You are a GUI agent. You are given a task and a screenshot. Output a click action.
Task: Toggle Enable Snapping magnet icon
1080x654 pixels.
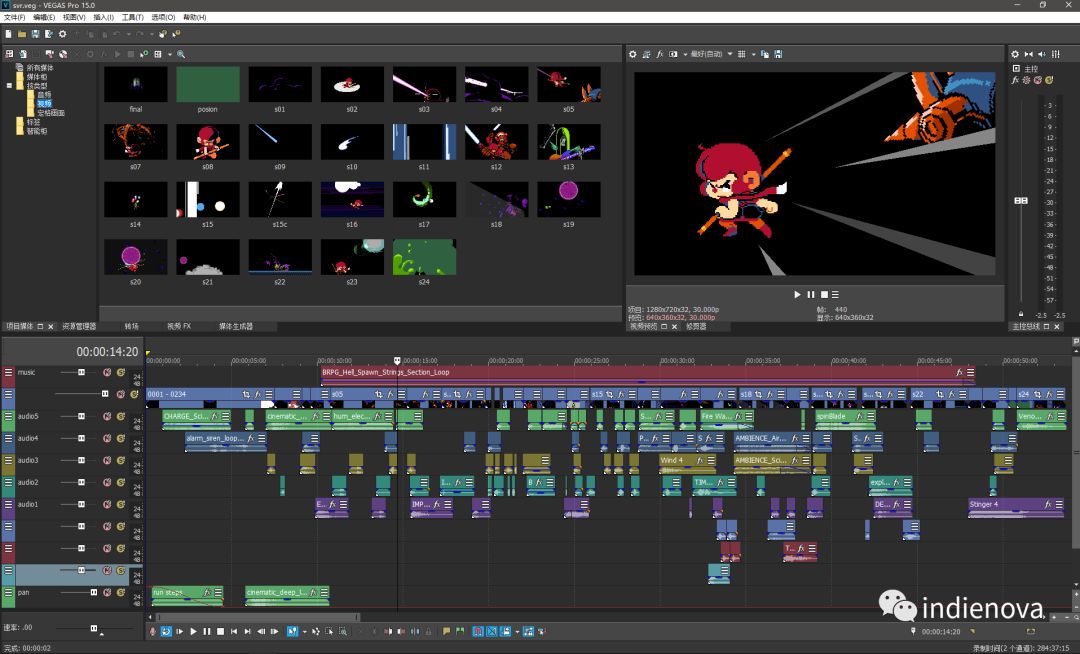pos(478,631)
